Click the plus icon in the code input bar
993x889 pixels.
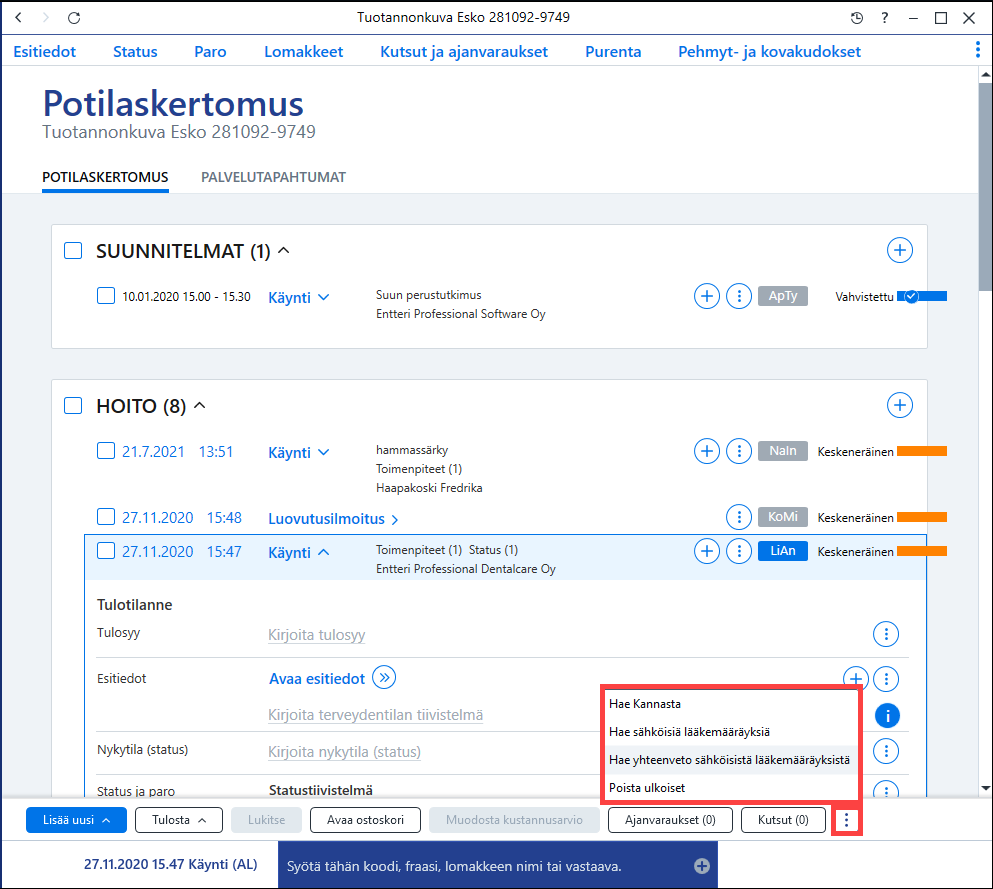(702, 866)
